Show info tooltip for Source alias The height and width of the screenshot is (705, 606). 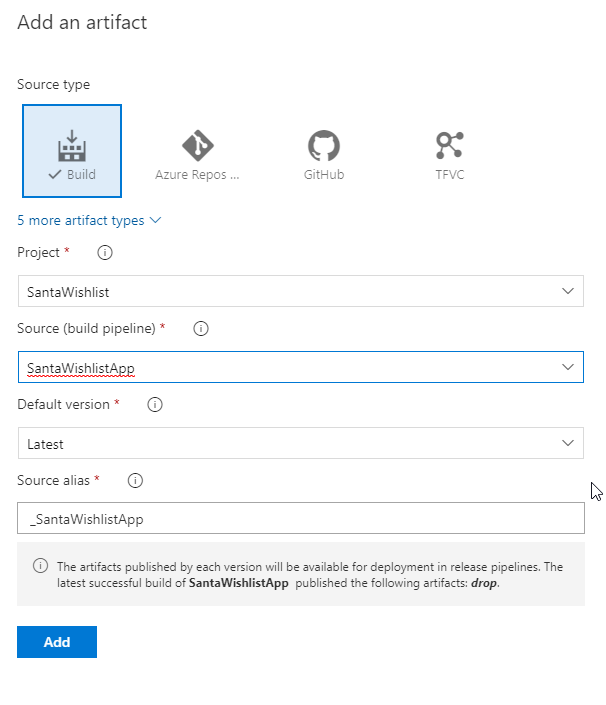click(x=135, y=480)
